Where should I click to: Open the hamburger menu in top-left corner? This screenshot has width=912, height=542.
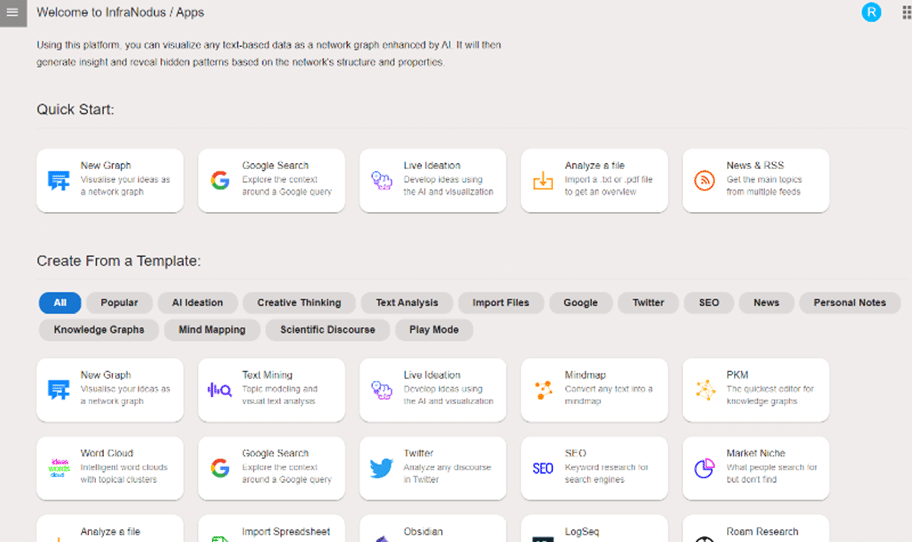tap(13, 13)
